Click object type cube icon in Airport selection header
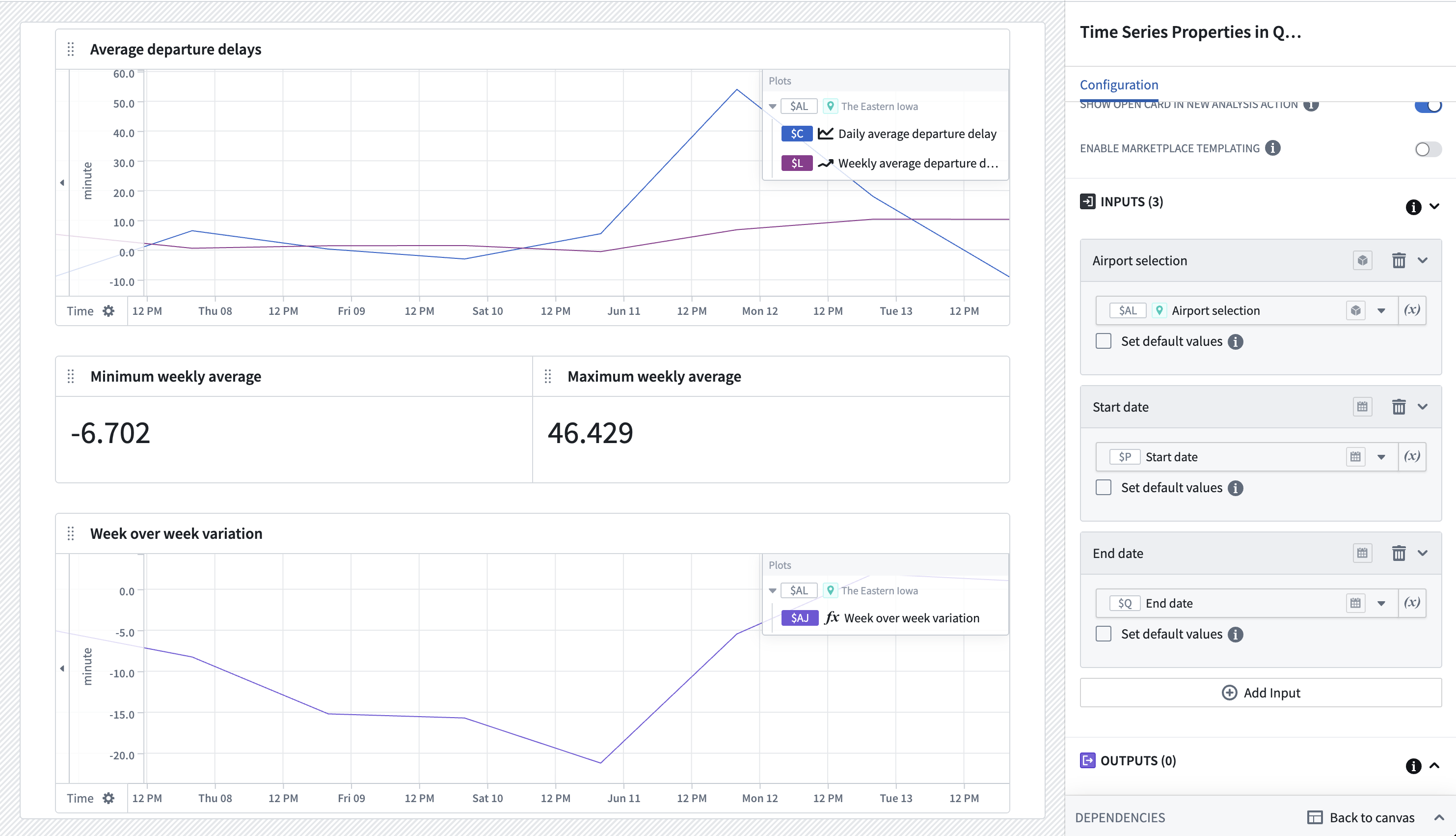1456x836 pixels. point(1363,261)
